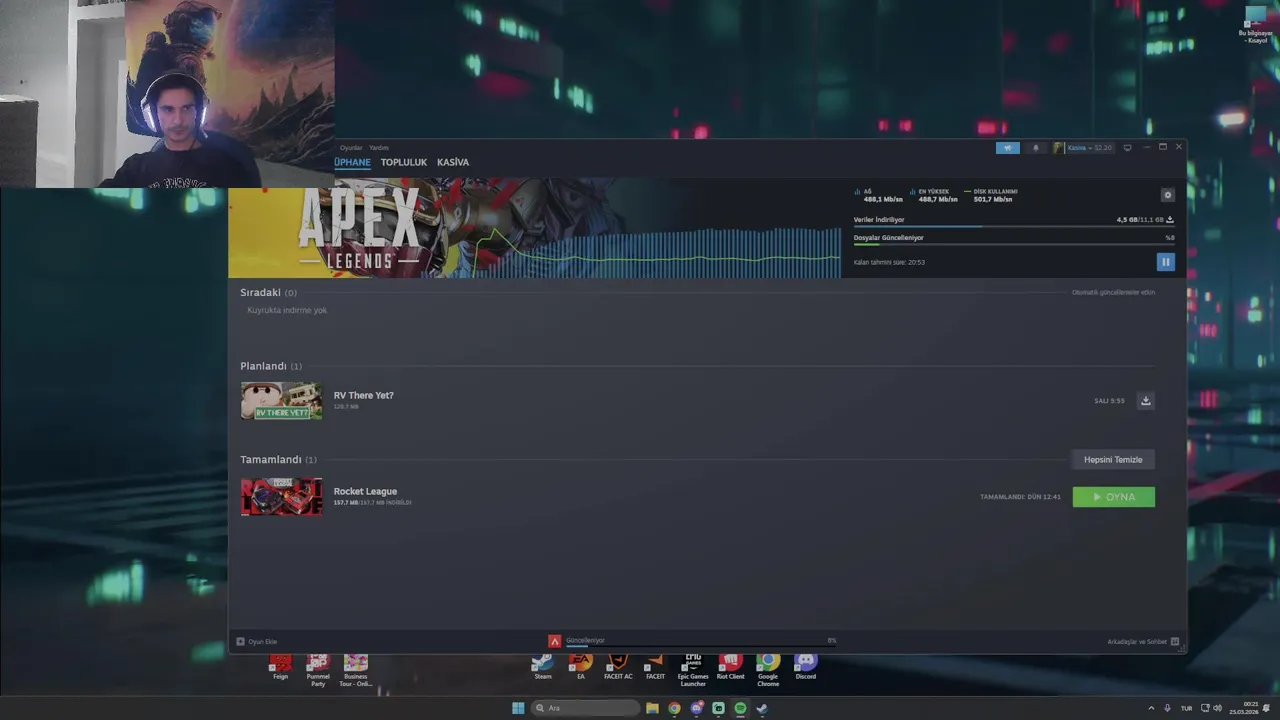
Task: Open the Oyunlar menu
Action: tap(351, 148)
